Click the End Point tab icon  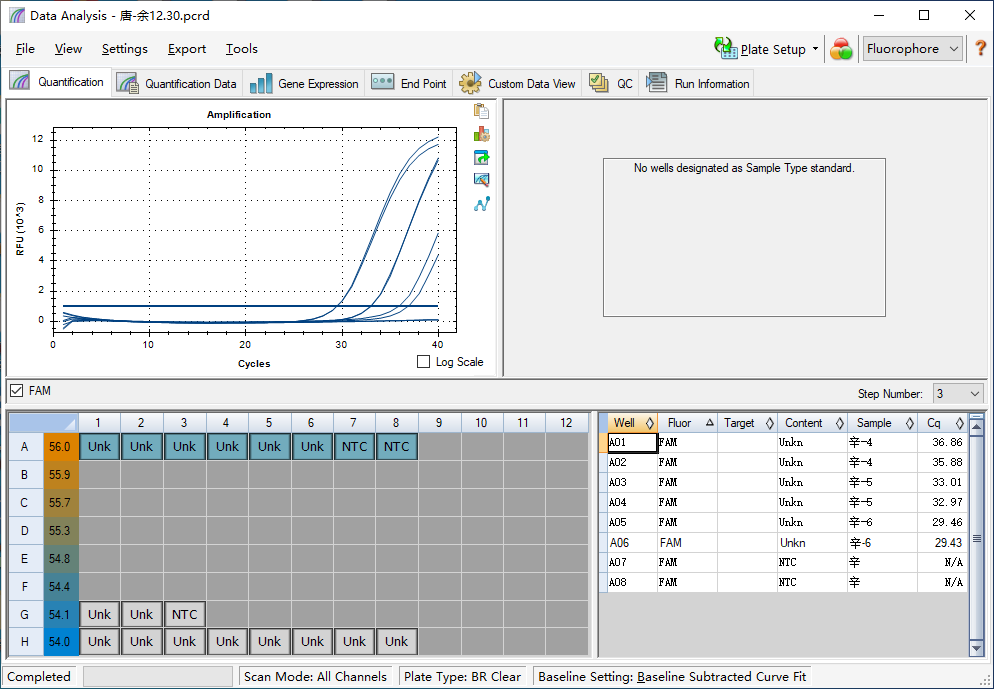coord(382,82)
